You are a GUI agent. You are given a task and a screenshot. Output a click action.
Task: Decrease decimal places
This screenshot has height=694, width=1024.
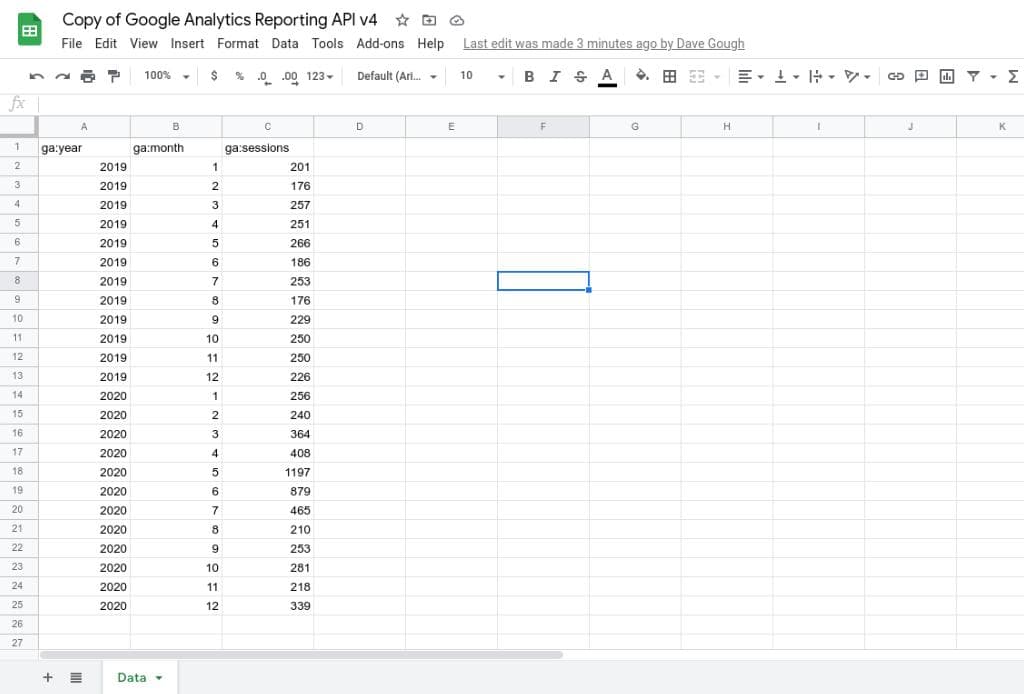point(264,76)
